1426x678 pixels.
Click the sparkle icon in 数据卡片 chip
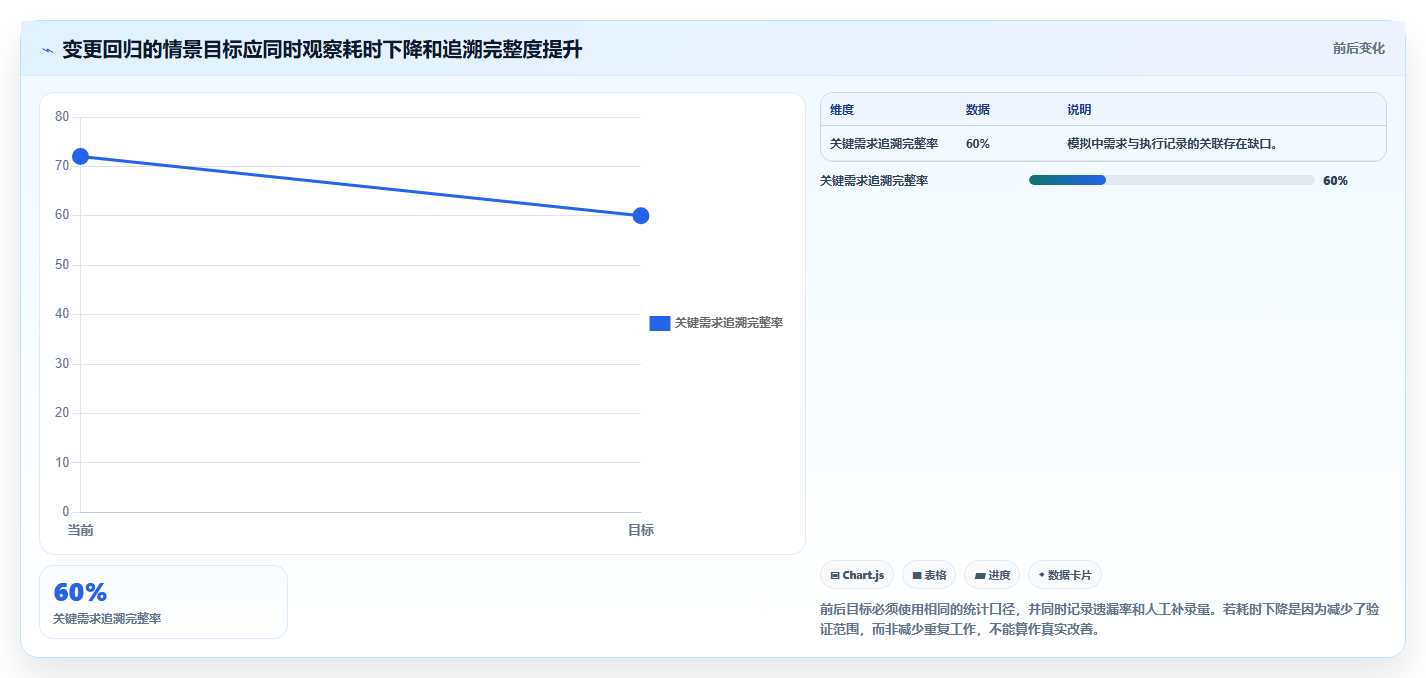pyautogui.click(x=1042, y=575)
